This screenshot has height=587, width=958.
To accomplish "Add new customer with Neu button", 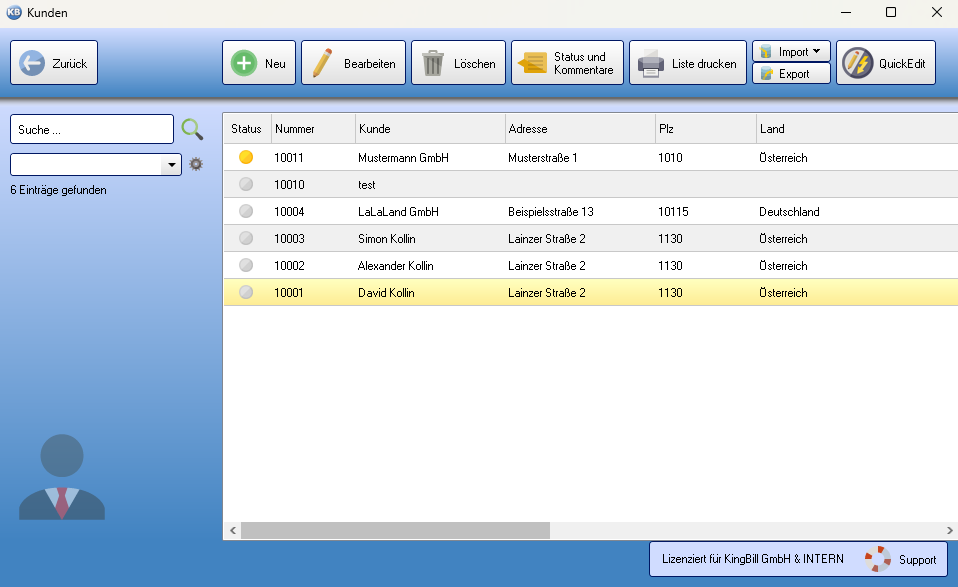I will pos(259,63).
